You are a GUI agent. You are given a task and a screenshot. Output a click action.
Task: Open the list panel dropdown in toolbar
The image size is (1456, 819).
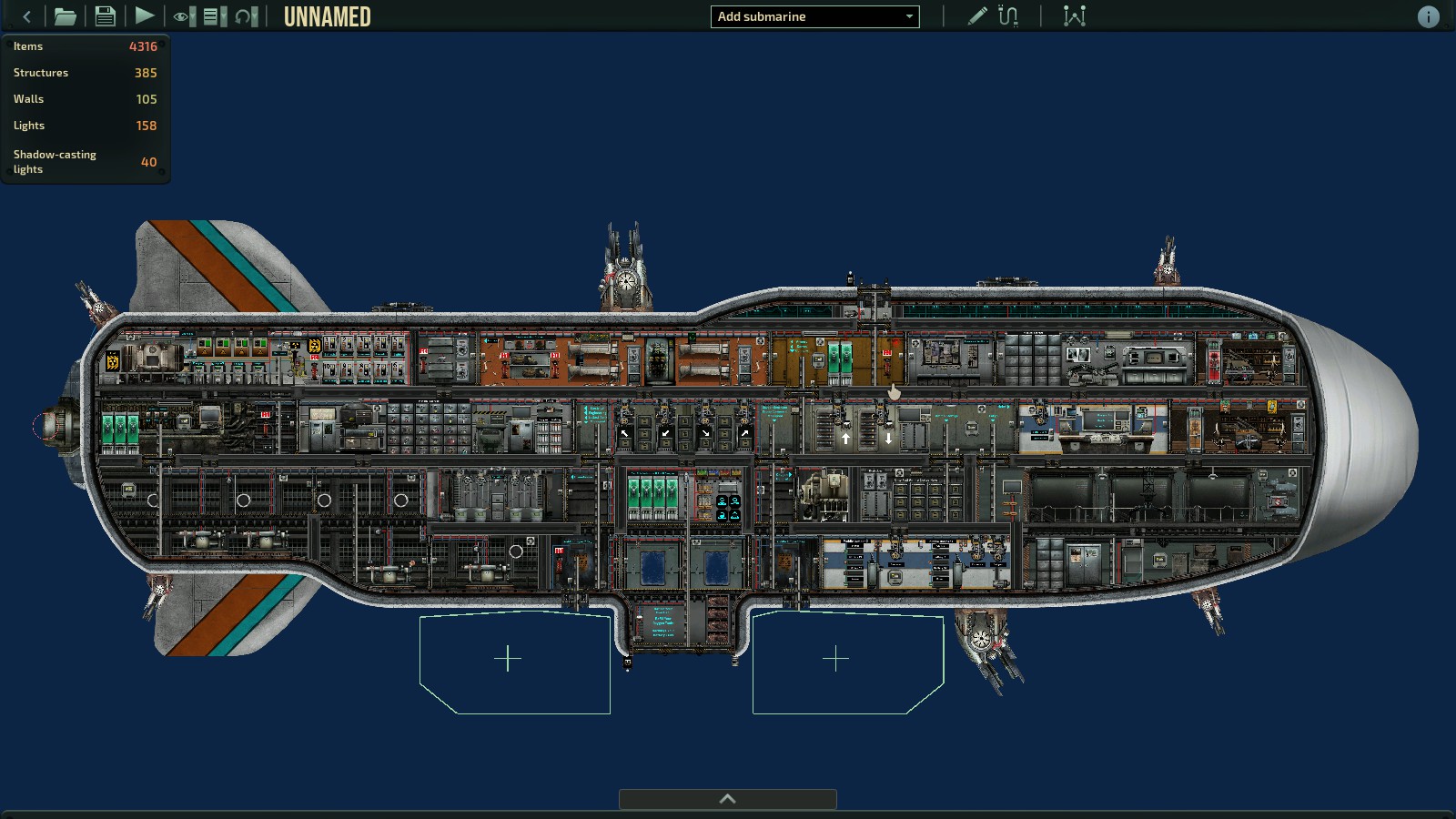[x=215, y=16]
